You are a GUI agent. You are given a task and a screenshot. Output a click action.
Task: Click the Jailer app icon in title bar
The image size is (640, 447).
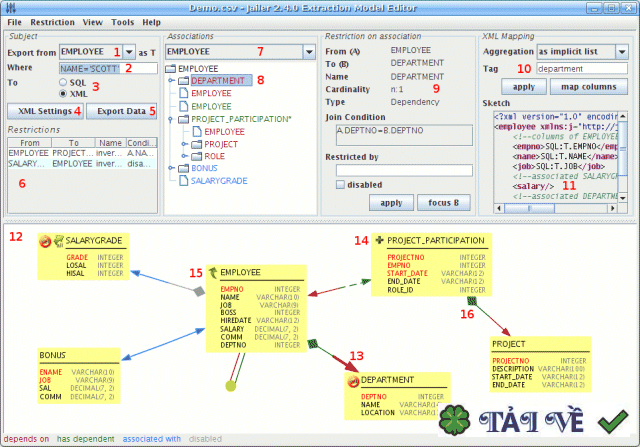point(11,8)
